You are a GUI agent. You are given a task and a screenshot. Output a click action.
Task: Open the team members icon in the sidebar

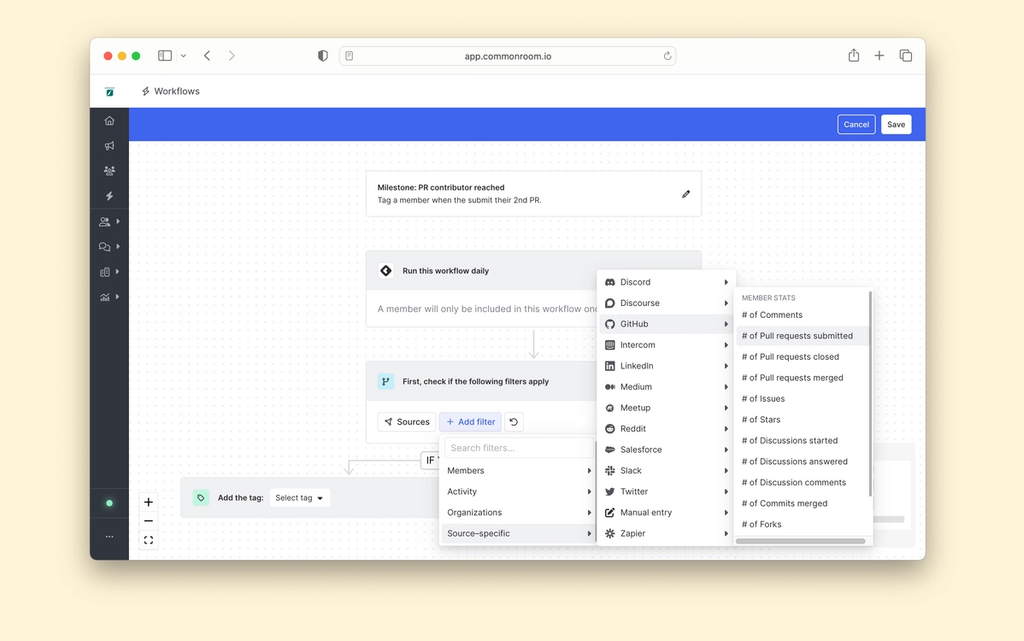[108, 170]
